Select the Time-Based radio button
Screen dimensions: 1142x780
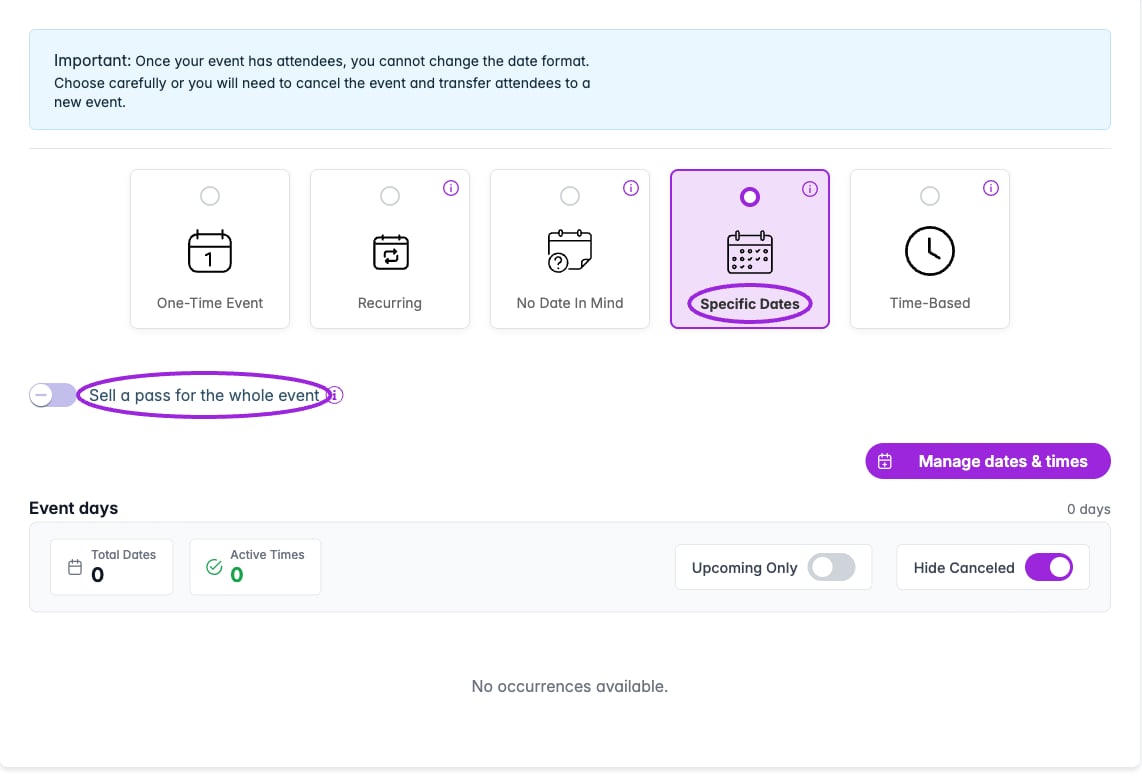(929, 196)
